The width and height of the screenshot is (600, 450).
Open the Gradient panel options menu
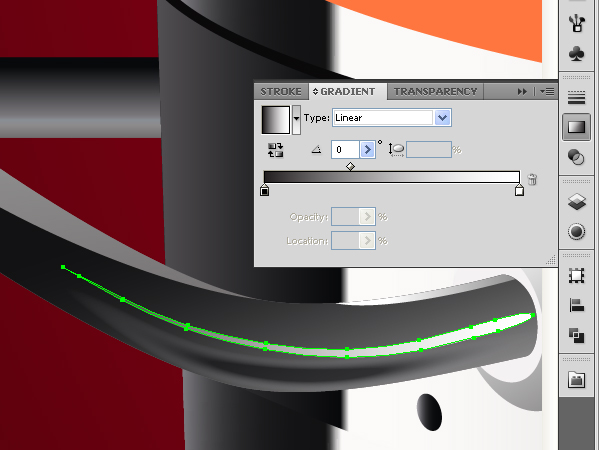[x=547, y=92]
